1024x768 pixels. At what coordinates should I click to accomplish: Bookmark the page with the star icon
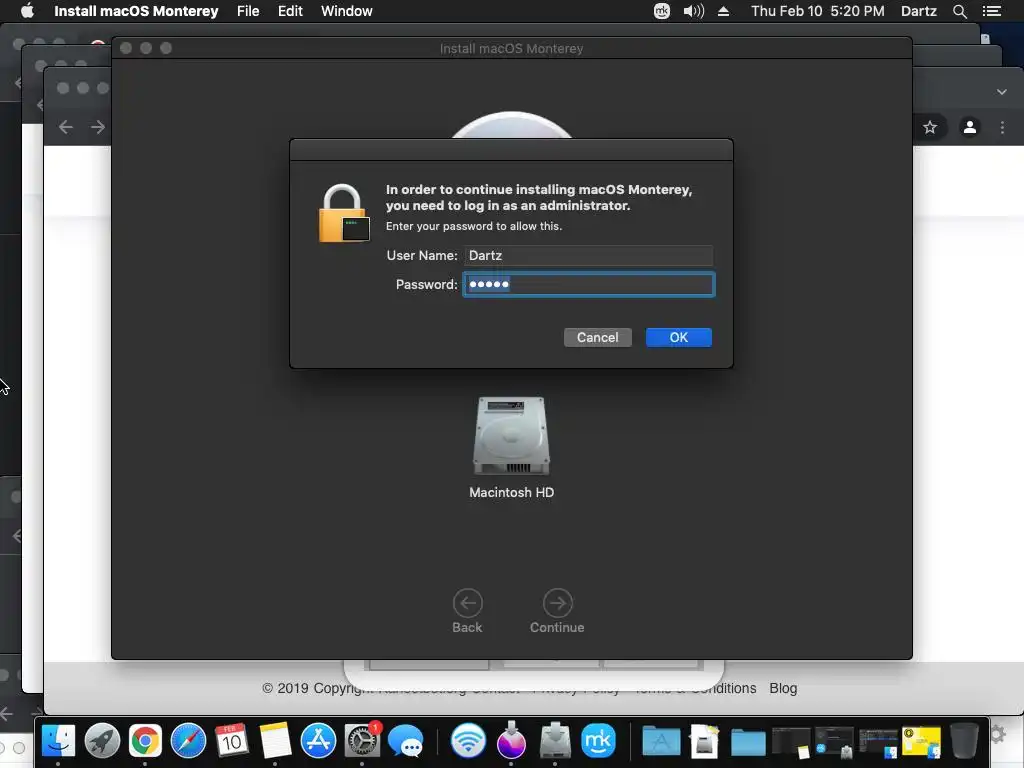930,127
